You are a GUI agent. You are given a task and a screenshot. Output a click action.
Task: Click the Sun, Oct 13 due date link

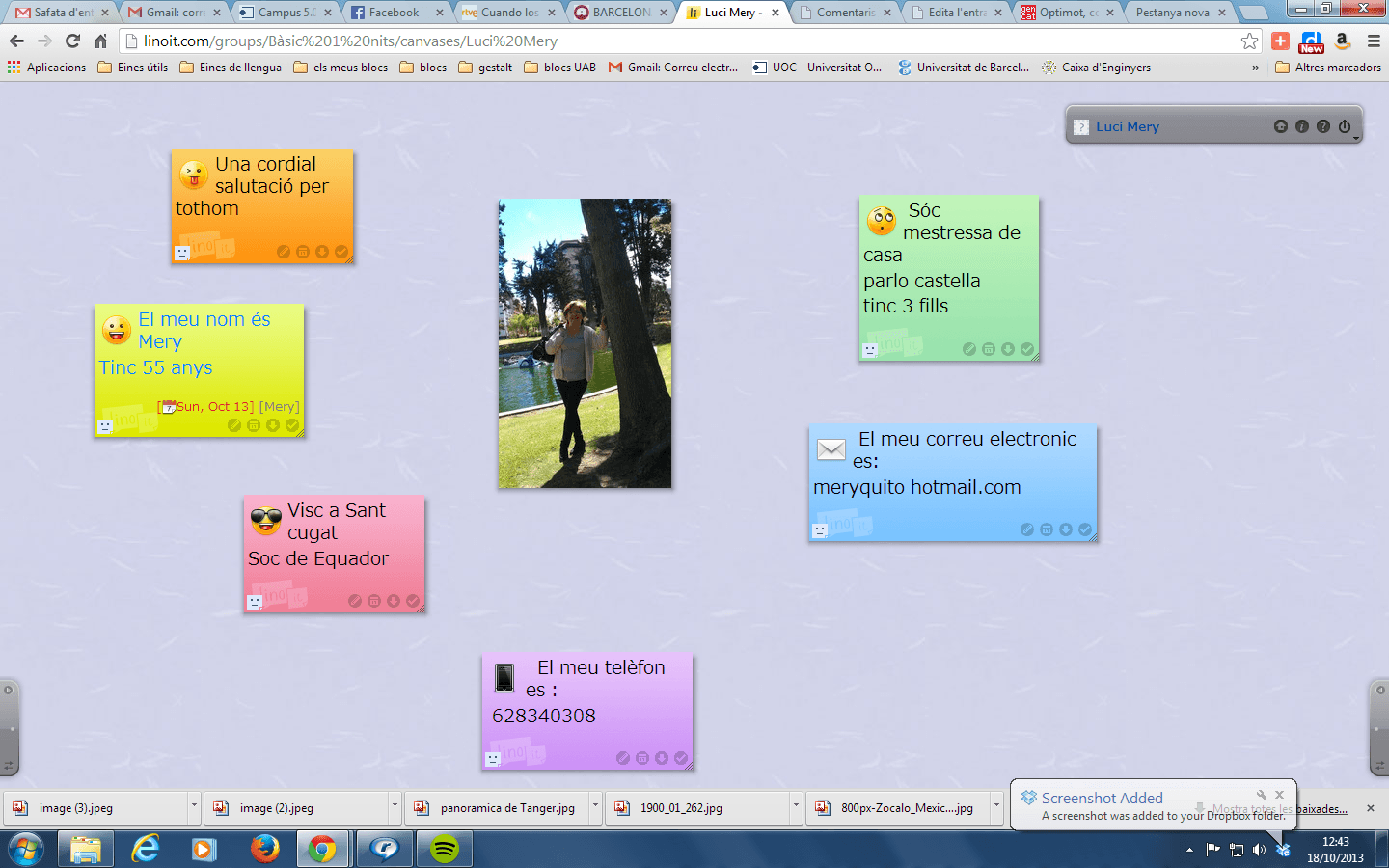[x=214, y=406]
